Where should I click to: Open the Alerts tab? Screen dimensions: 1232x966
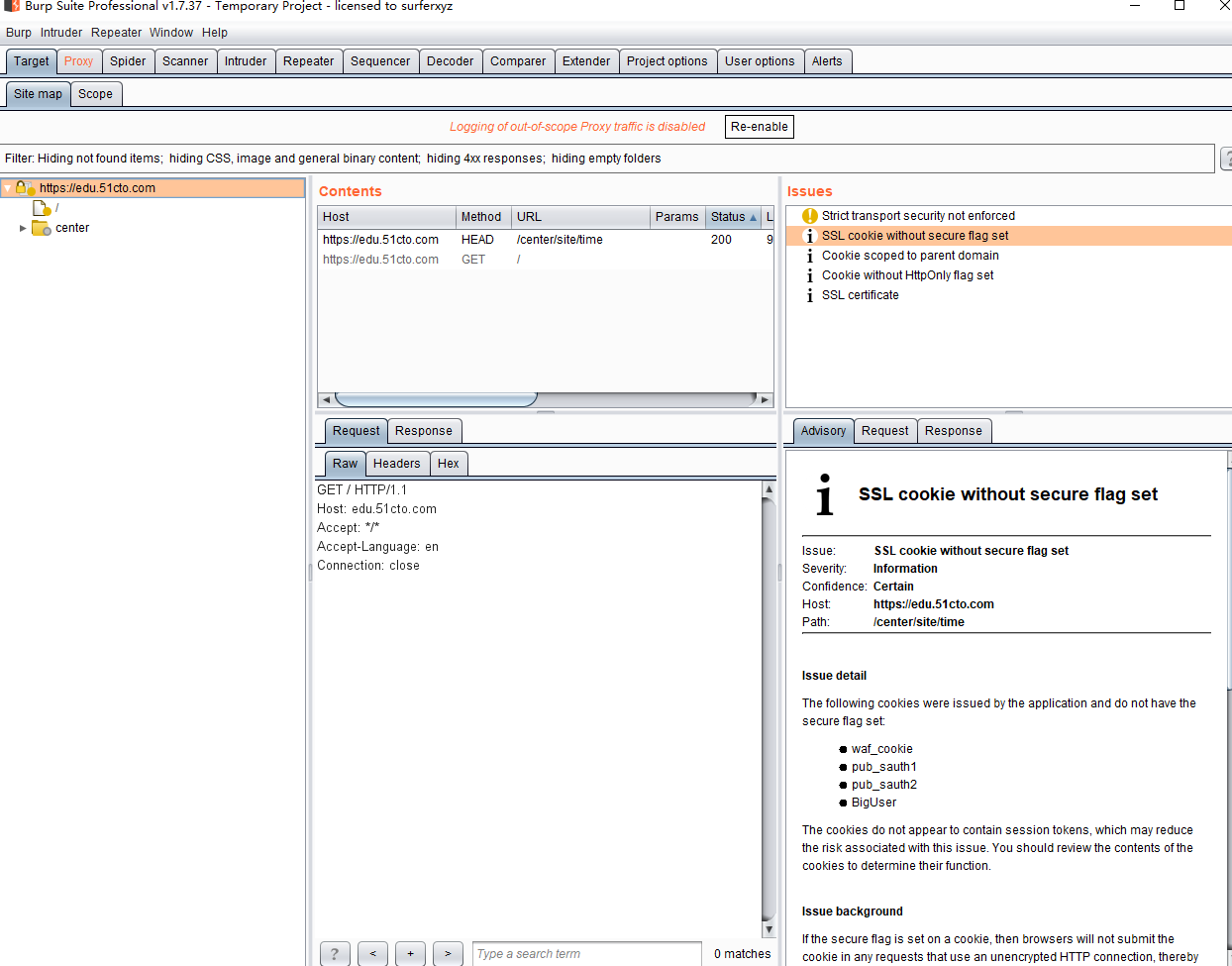tap(827, 61)
